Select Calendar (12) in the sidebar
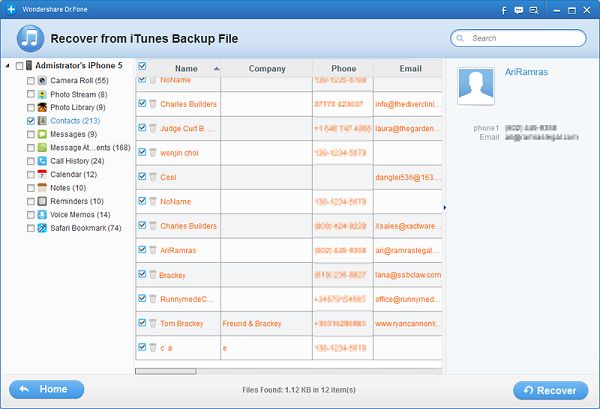The image size is (600, 409). coord(73,174)
